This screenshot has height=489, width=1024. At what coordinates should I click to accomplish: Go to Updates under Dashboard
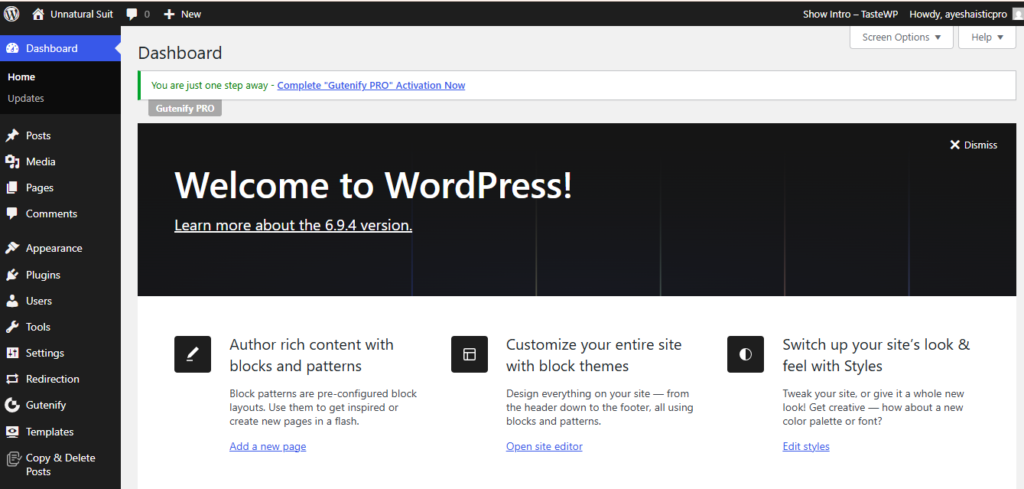(x=26, y=99)
